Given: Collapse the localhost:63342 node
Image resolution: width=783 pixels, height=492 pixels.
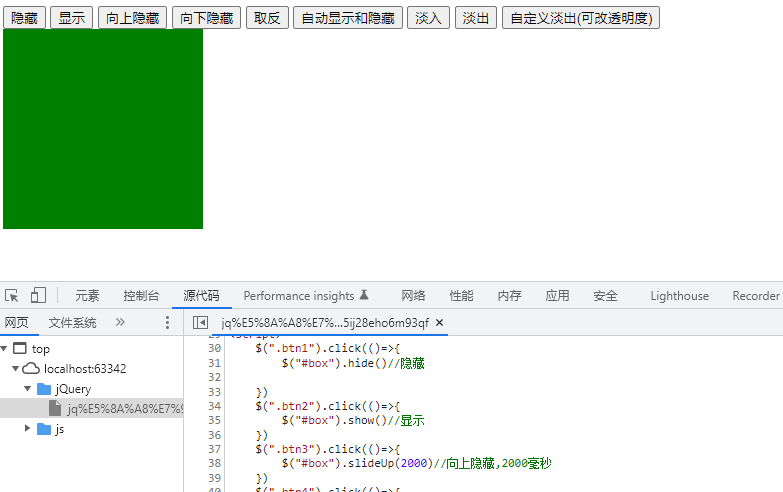Looking at the screenshot, I should pyautogui.click(x=15, y=368).
